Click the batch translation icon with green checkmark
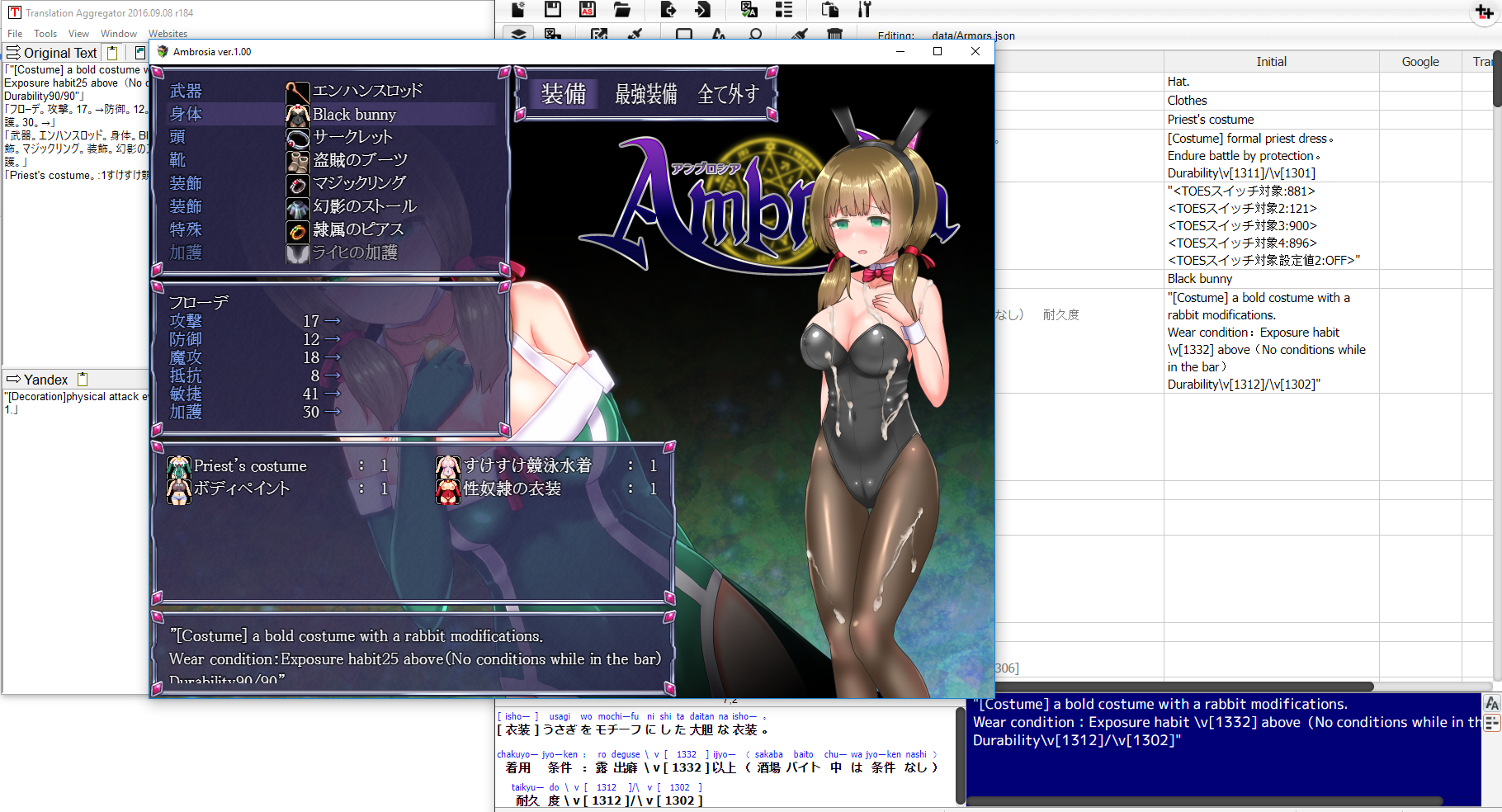1502x812 pixels. tap(749, 9)
